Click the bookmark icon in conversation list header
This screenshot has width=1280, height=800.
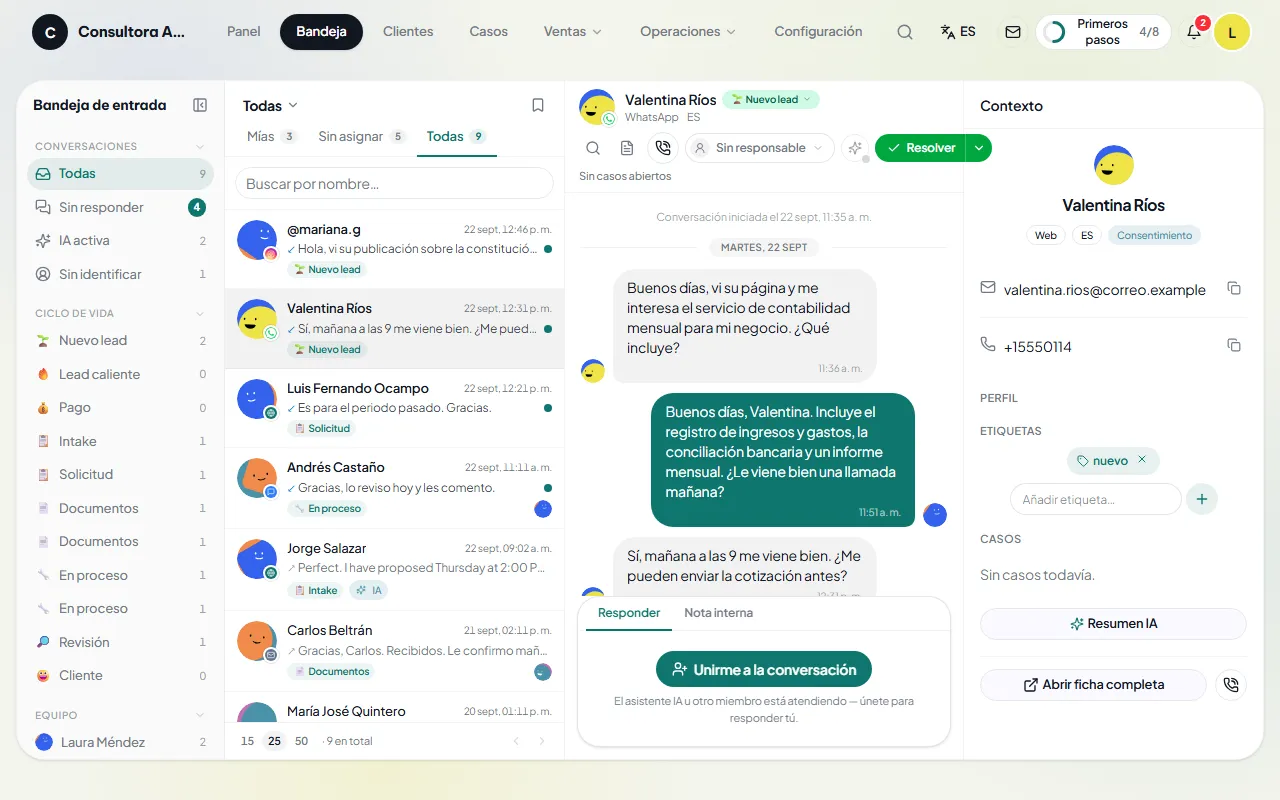(x=538, y=105)
